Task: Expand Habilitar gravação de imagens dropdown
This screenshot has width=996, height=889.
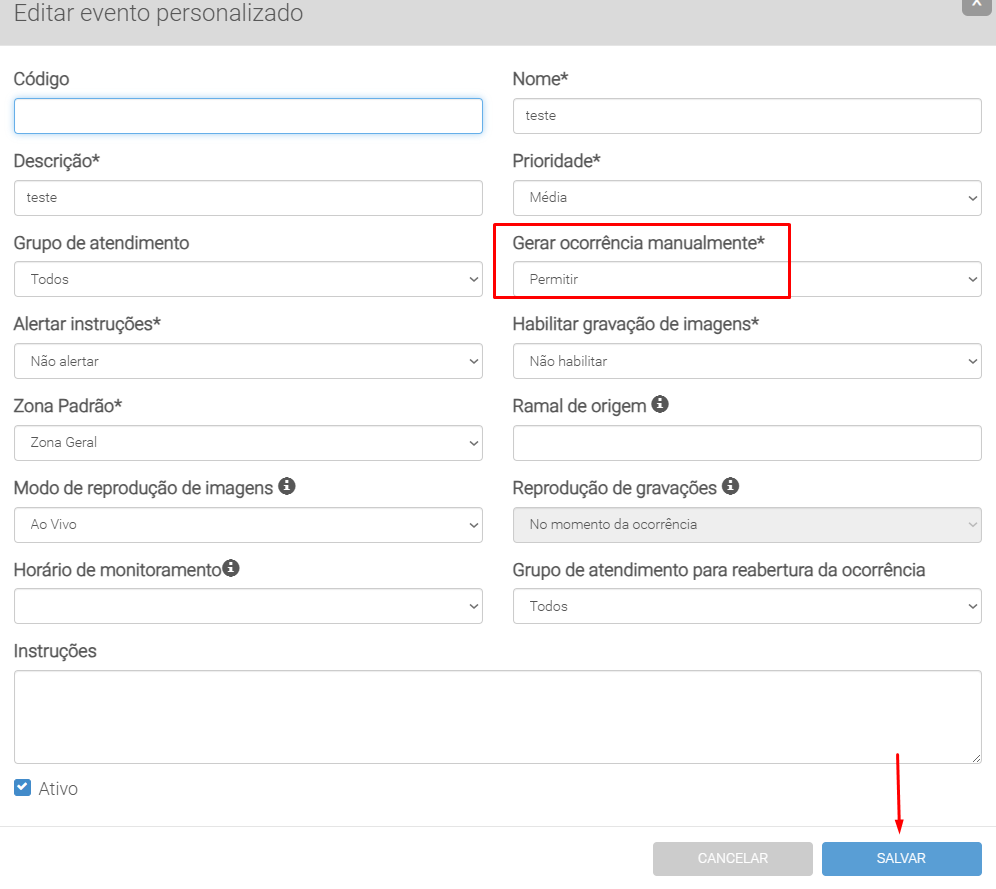Action: (747, 362)
